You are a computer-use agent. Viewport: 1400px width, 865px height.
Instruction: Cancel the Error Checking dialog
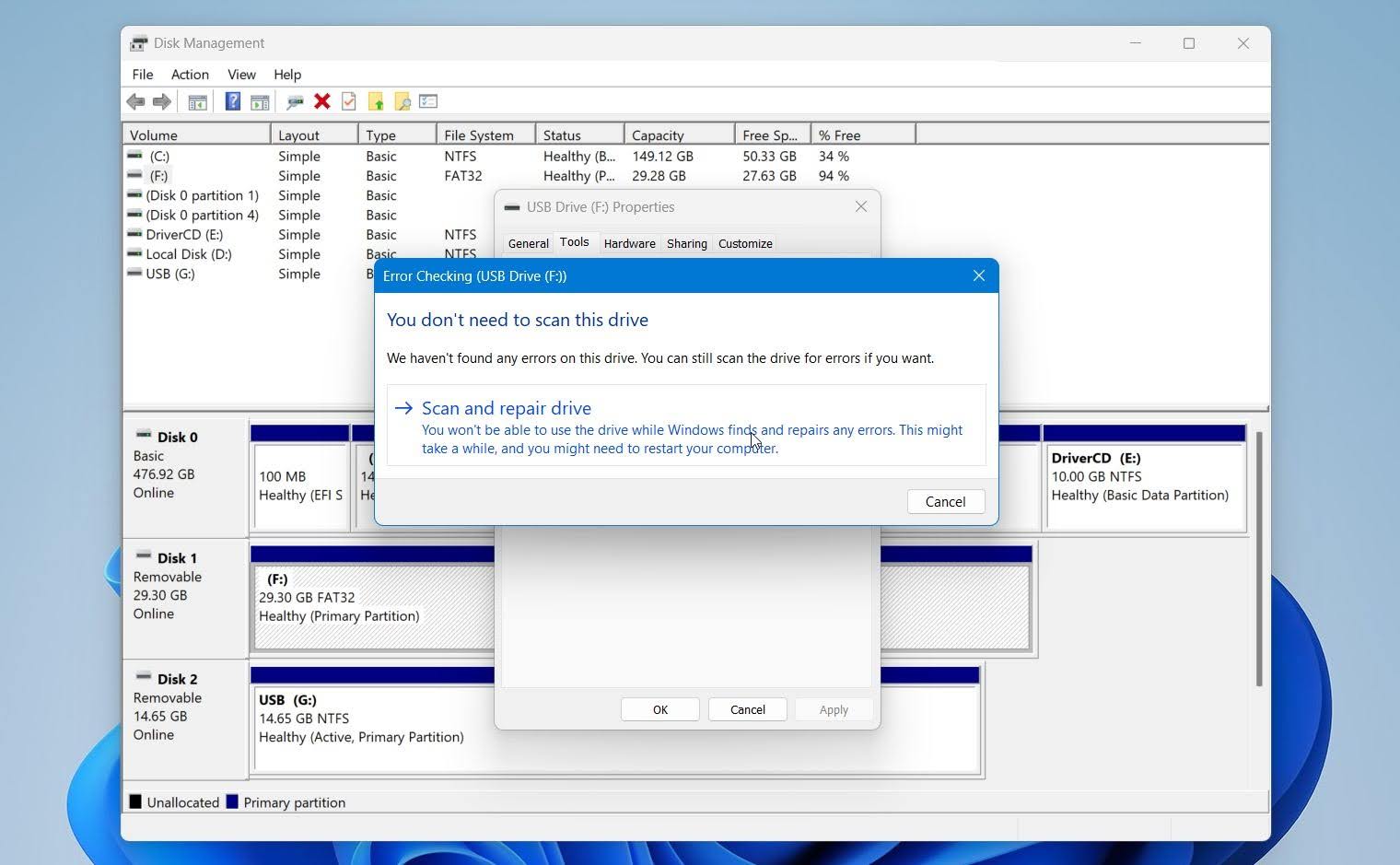(x=946, y=502)
